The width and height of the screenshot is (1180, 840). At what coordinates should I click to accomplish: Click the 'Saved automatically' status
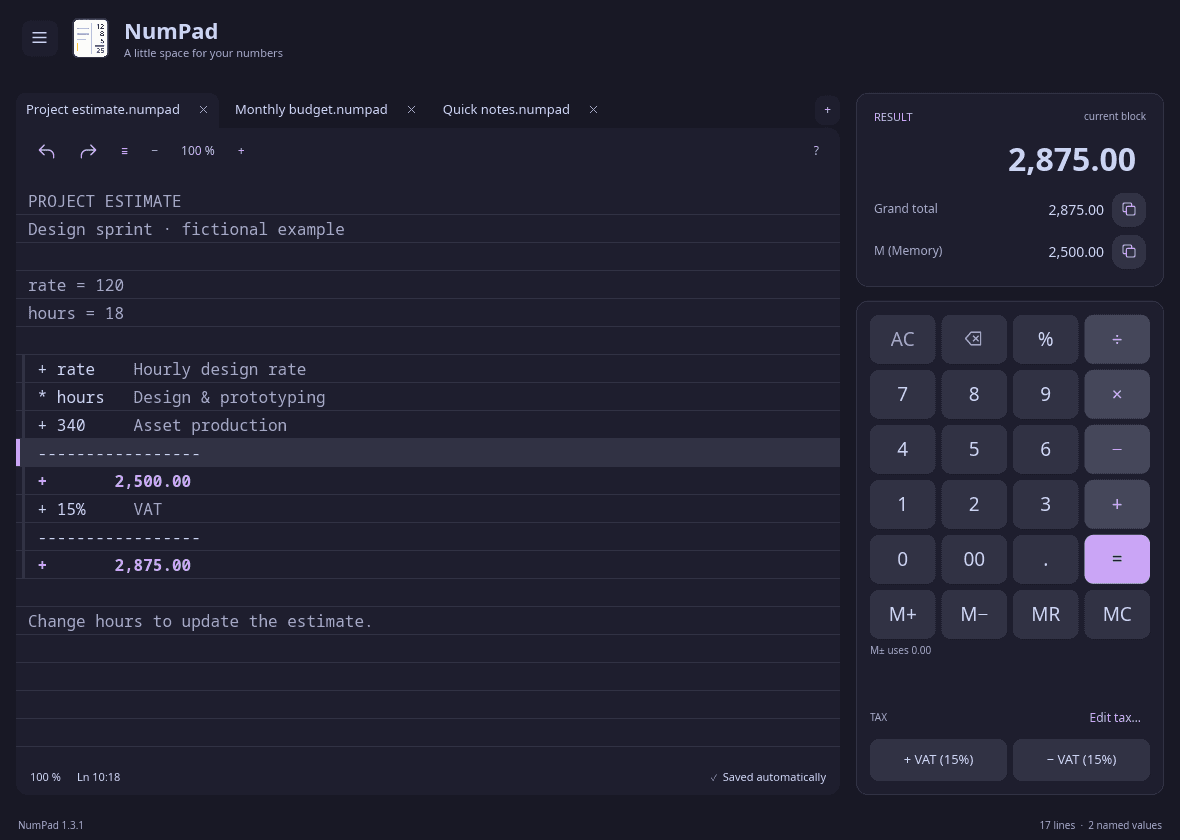768,778
